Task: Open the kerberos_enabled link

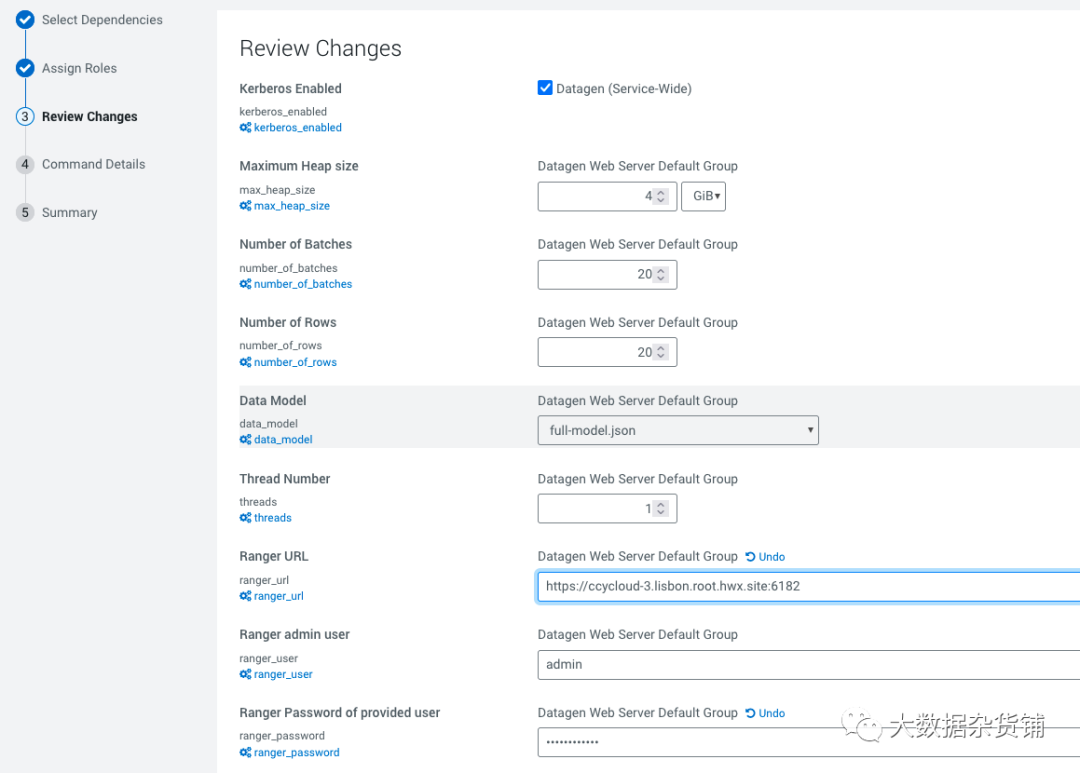Action: [x=298, y=127]
